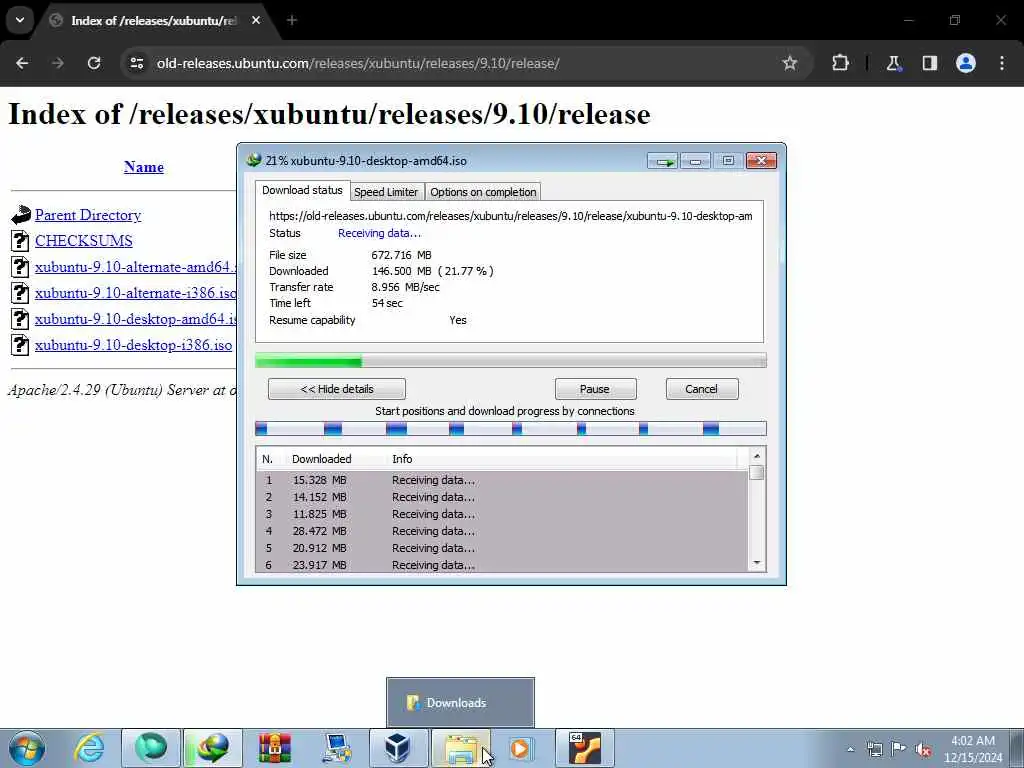
Task: Open Chrome Labs flask icon
Action: point(893,63)
